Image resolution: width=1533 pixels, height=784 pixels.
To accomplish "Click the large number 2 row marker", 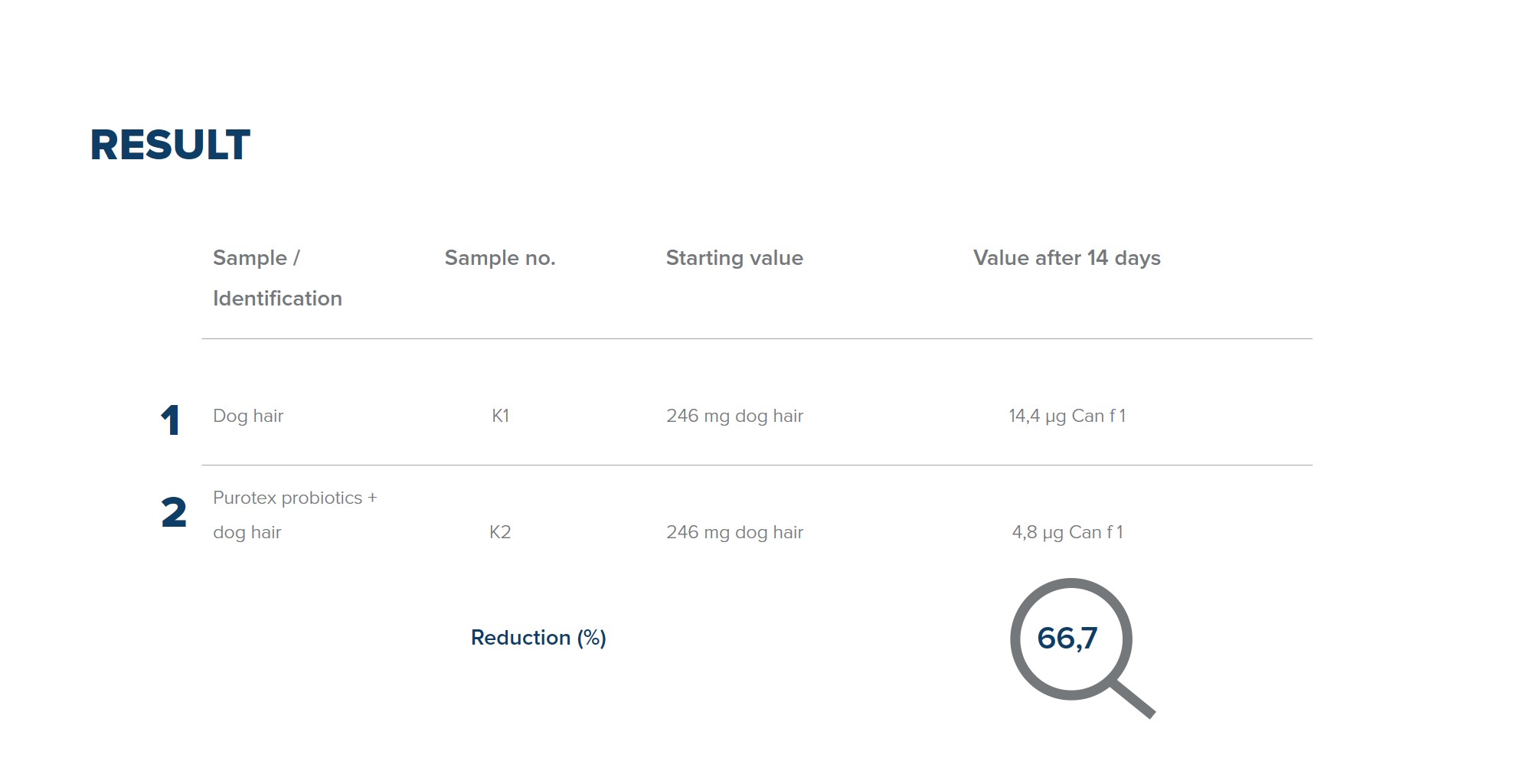I will pyautogui.click(x=174, y=512).
